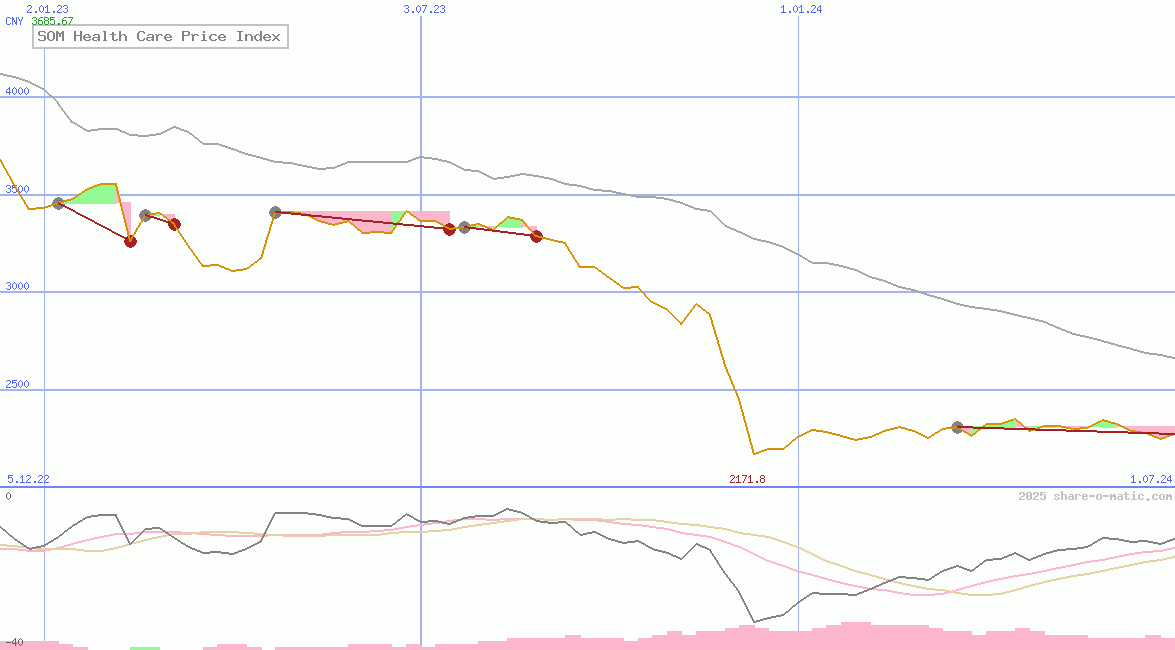Click the gray marker nearest the 2.01.23 line
Screen dimensions: 1175x650
click(58, 203)
